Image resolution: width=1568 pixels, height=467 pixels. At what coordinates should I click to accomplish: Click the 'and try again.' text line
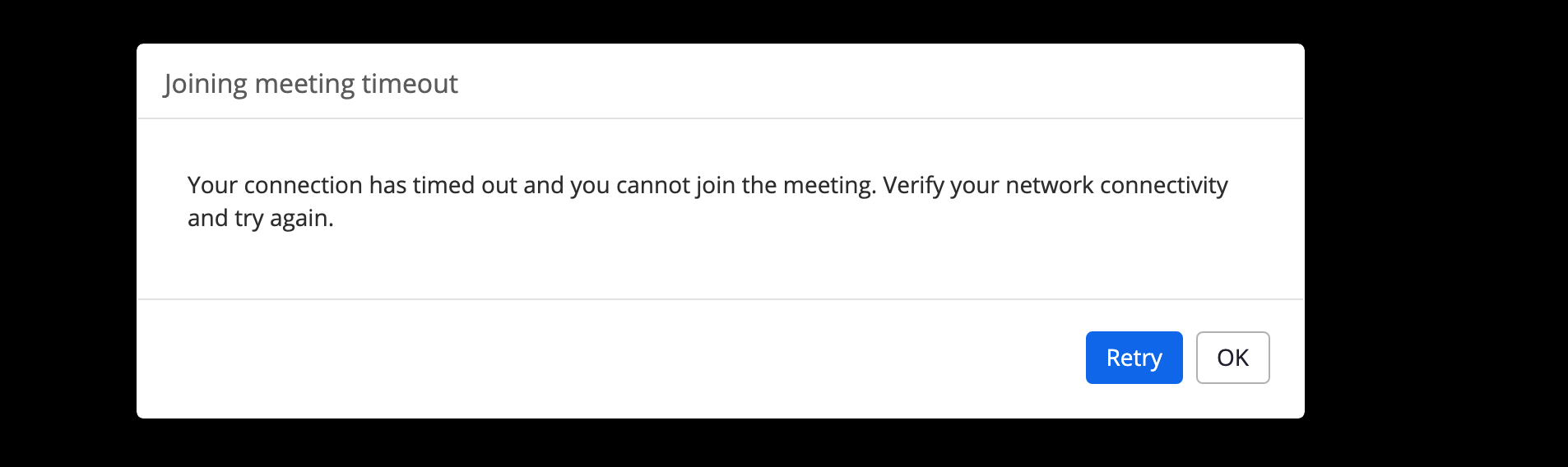260,219
